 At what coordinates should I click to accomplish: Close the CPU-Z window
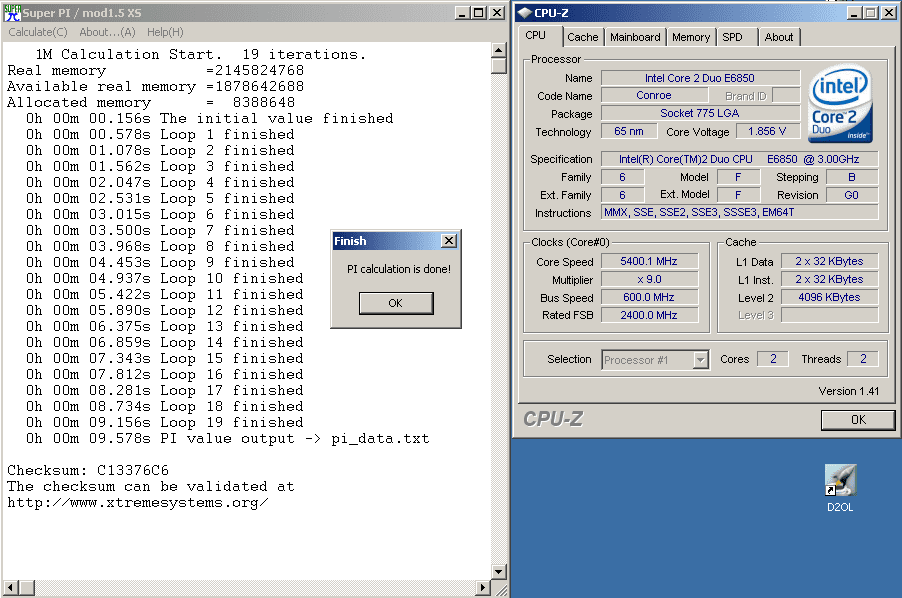(x=889, y=13)
